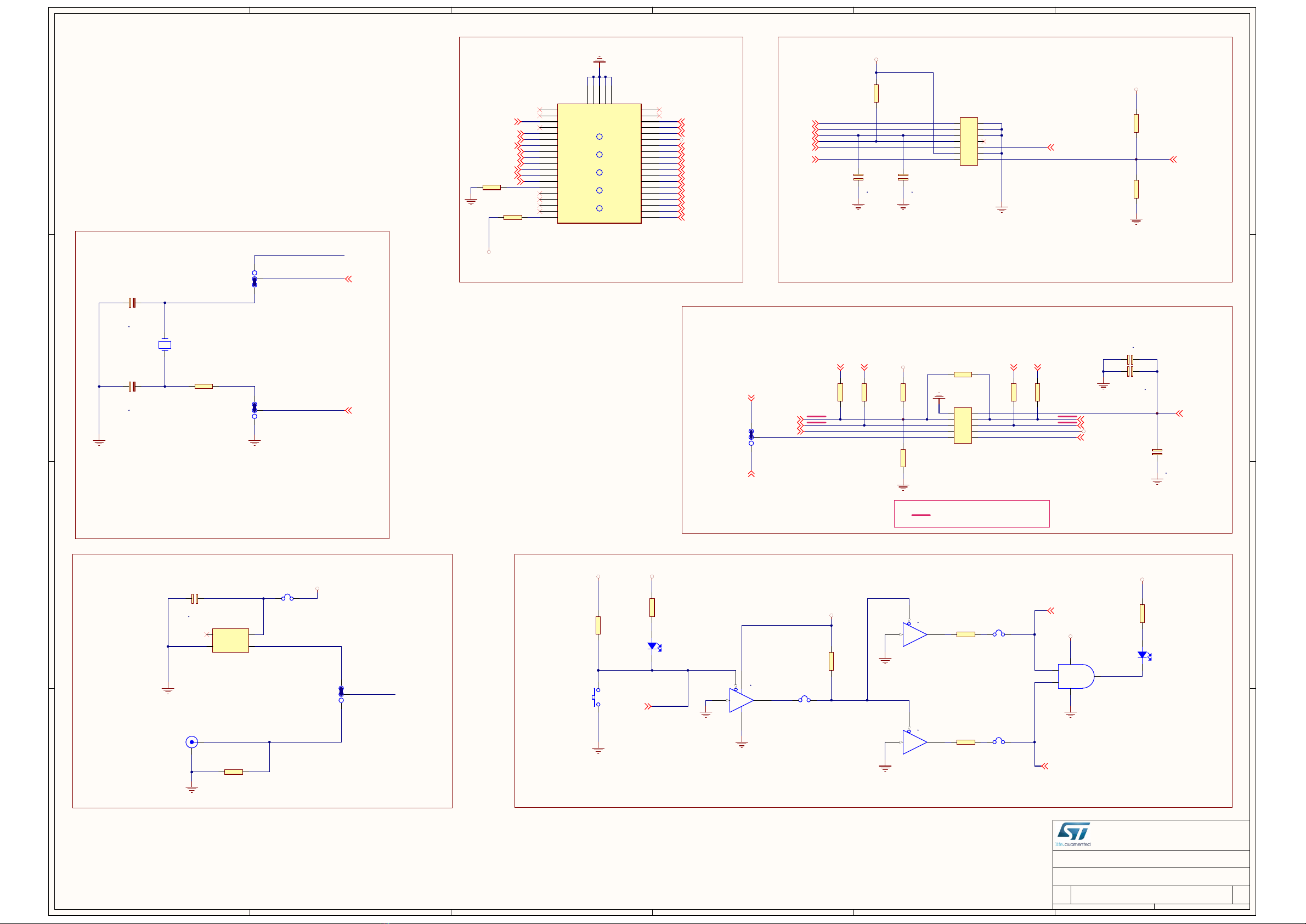This screenshot has height=924, width=1306.
Task: Click the lower resistor of the voltage divider
Action: [x=1136, y=190]
